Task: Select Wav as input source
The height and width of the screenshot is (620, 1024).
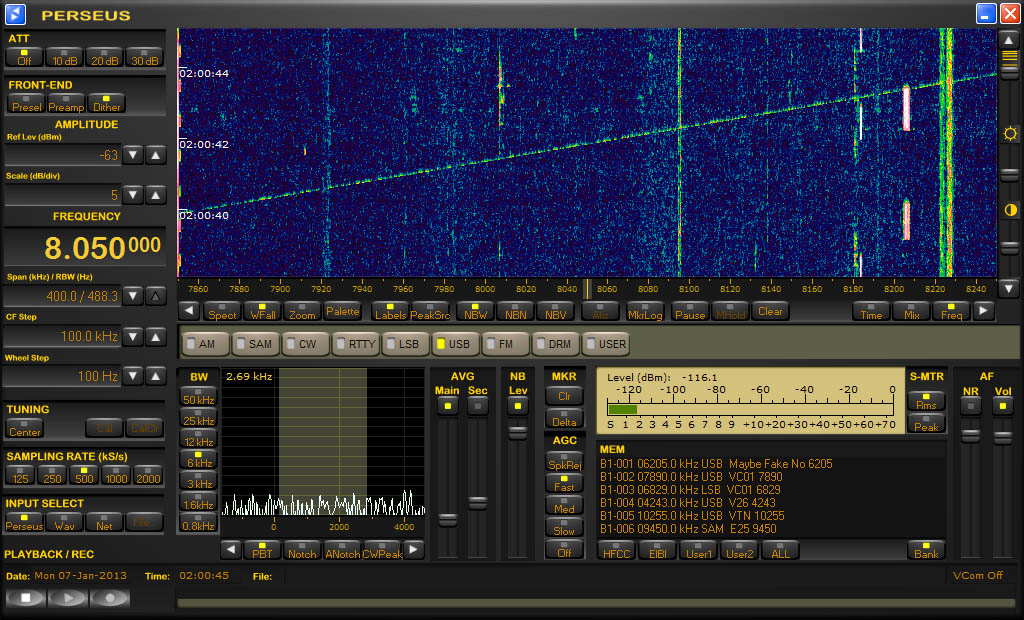Action: [x=64, y=522]
